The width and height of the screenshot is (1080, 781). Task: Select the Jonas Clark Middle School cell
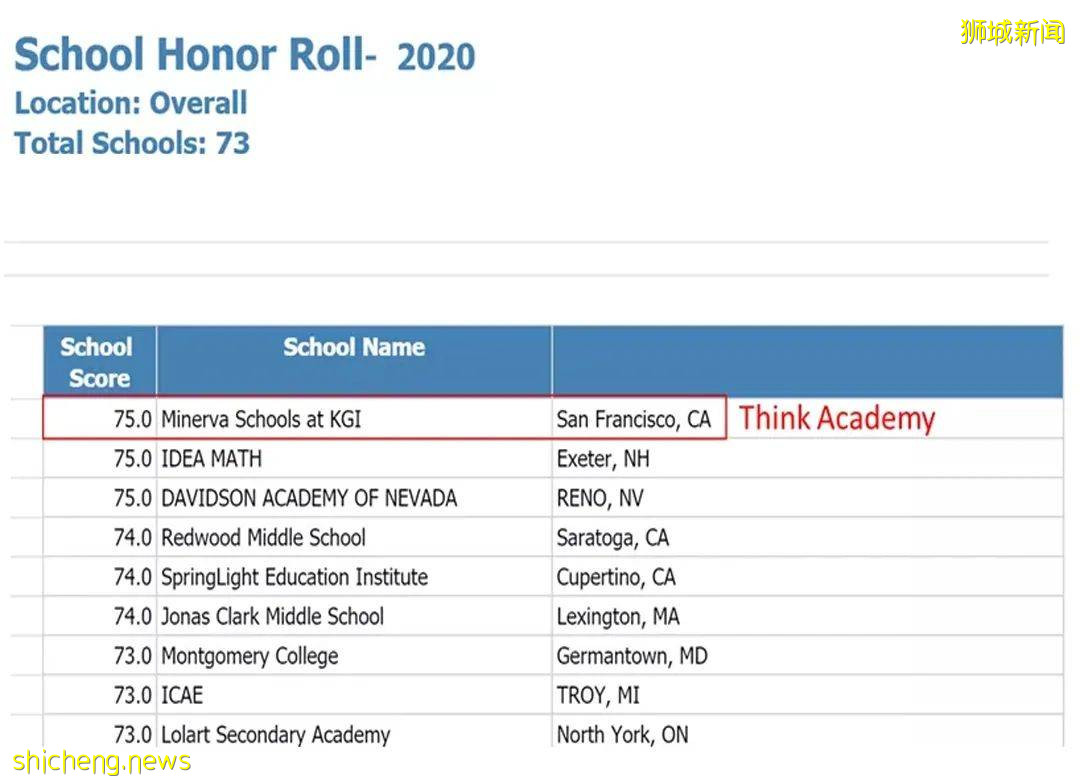pos(272,616)
